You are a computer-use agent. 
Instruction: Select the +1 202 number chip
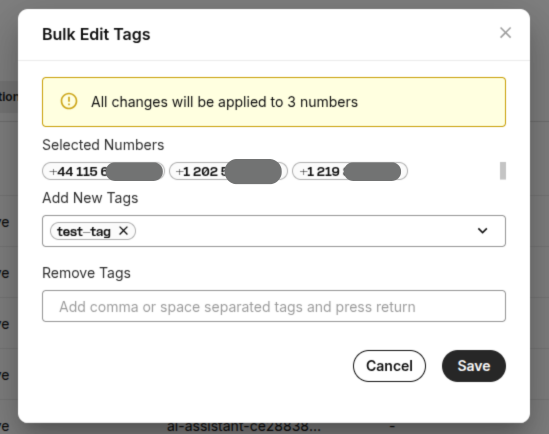[228, 172]
